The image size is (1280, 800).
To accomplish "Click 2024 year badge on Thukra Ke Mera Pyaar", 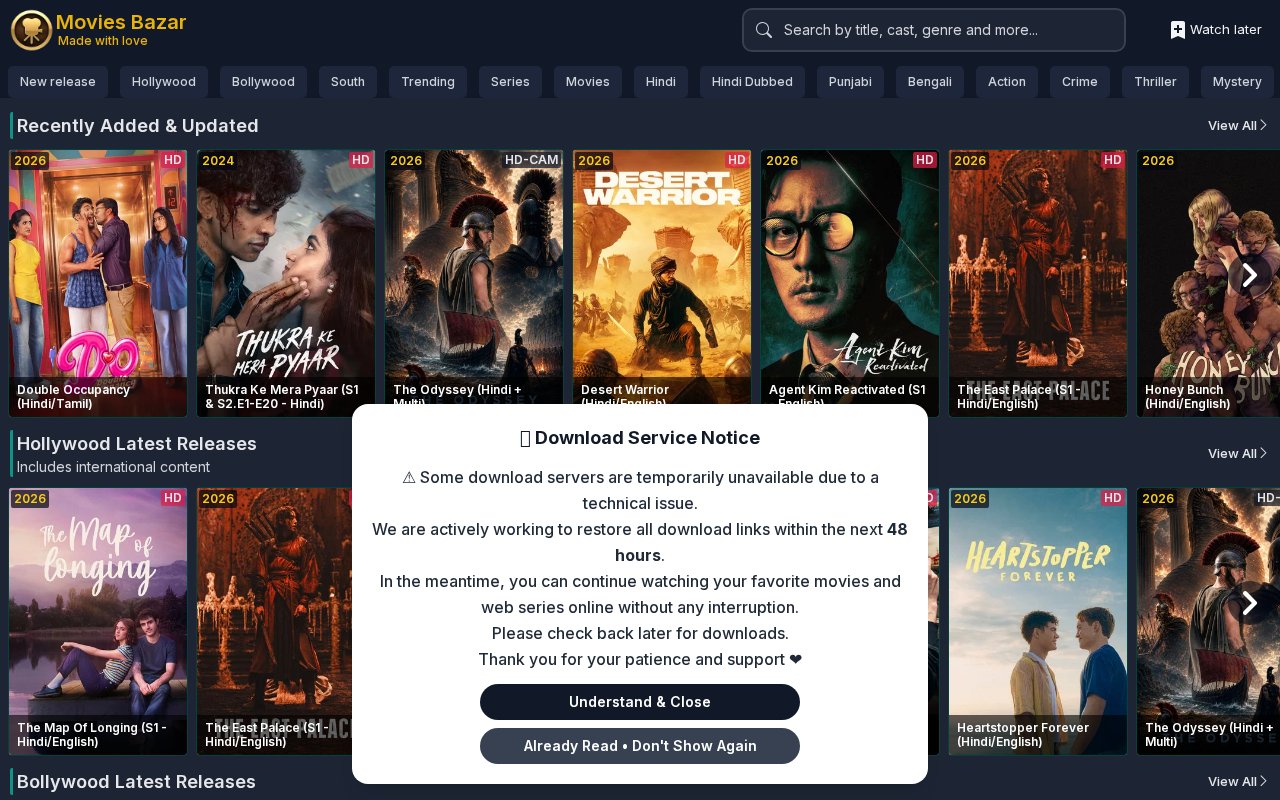I will (218, 160).
